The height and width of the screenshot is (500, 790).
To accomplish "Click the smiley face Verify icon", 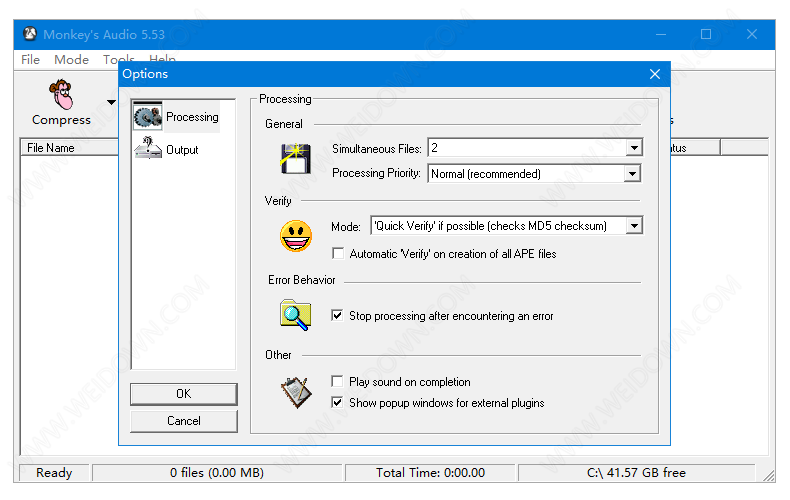I will (296, 236).
